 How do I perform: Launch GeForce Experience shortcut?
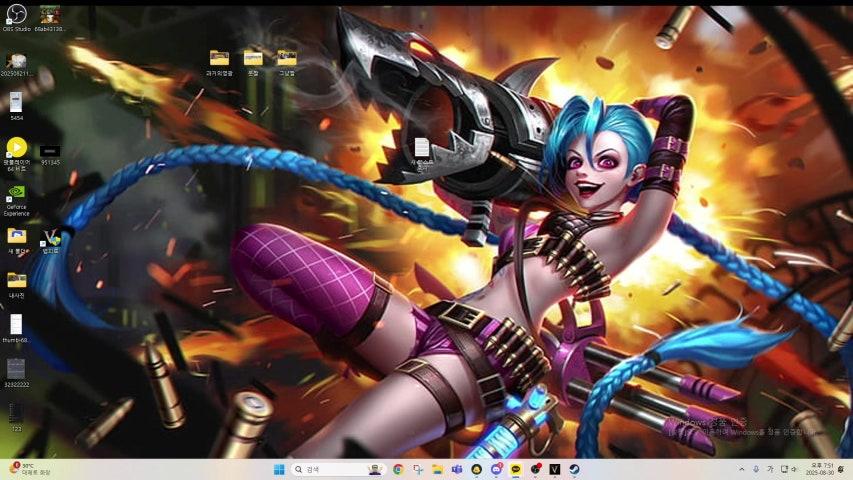coord(16,200)
